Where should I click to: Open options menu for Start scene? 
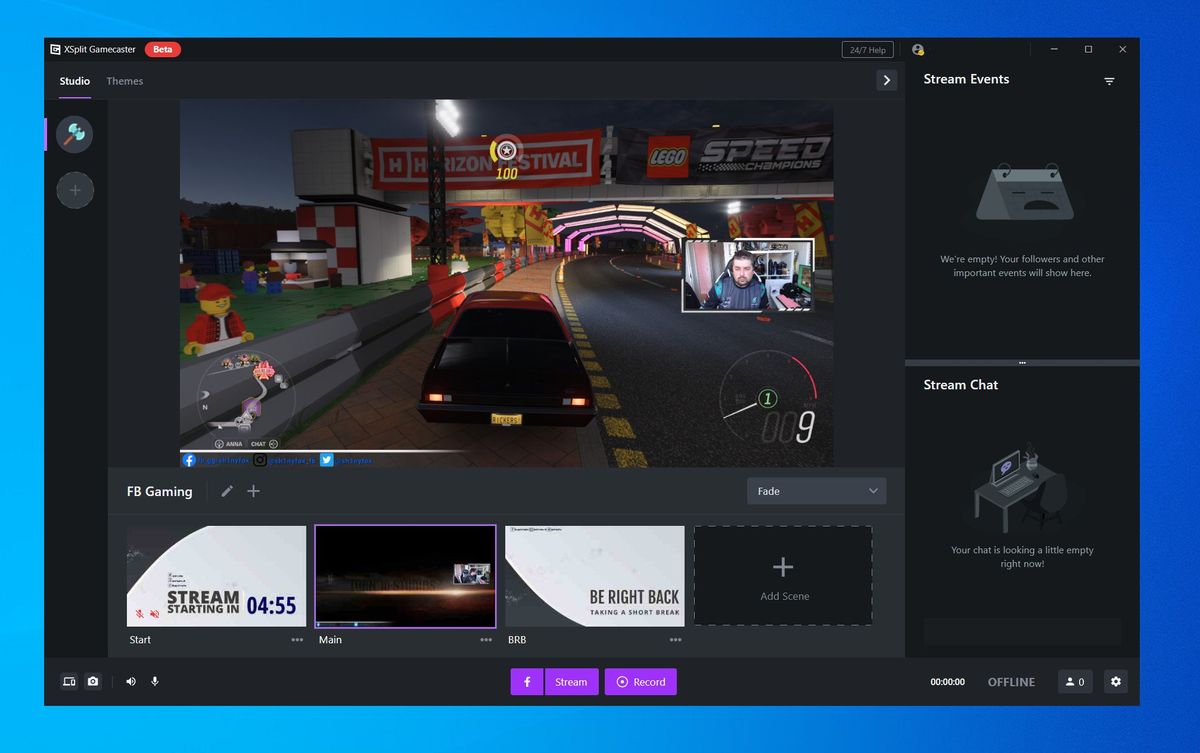[x=297, y=640]
